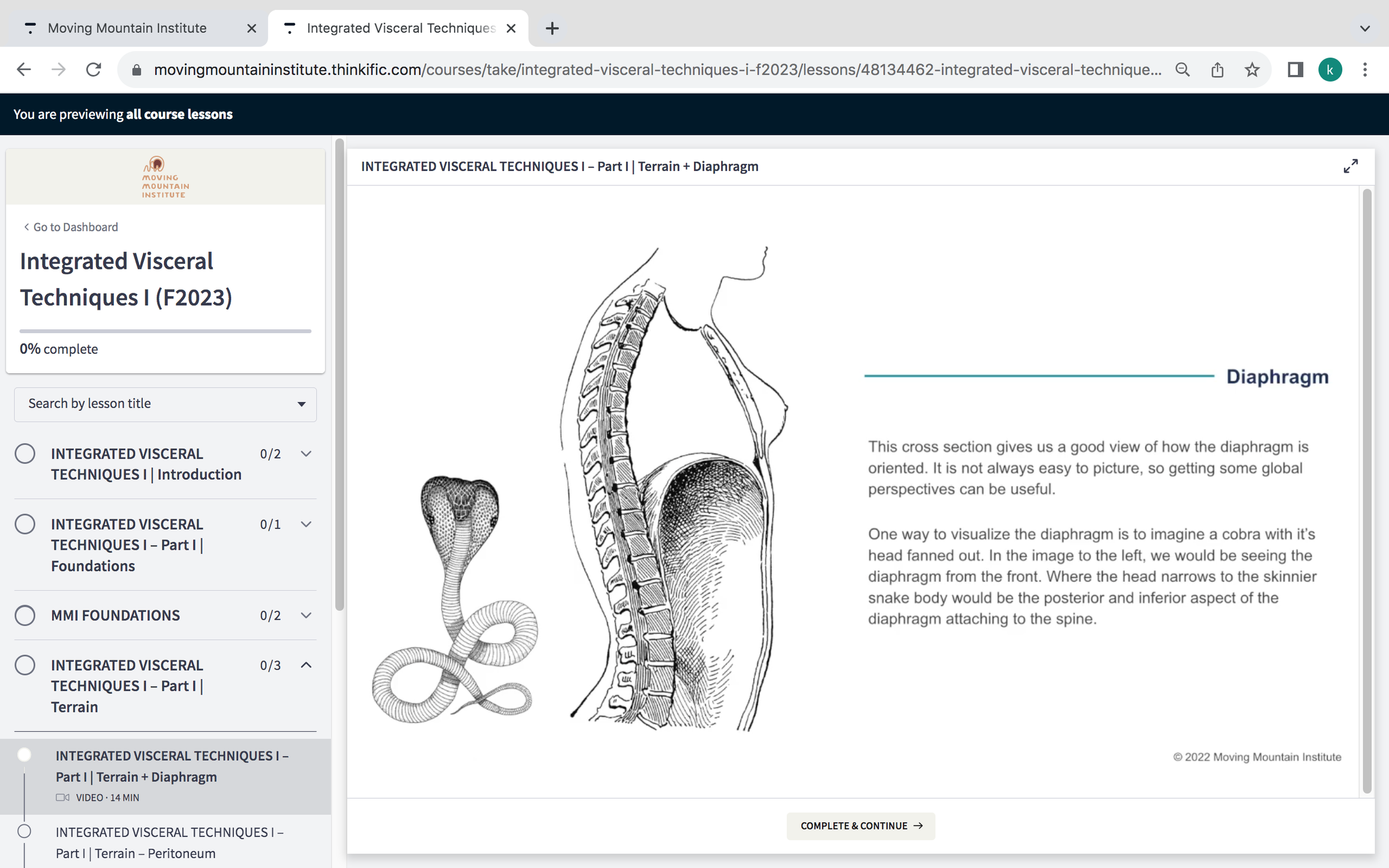Bookmark this page with the star icon
This screenshot has height=868, width=1389.
1252,69
